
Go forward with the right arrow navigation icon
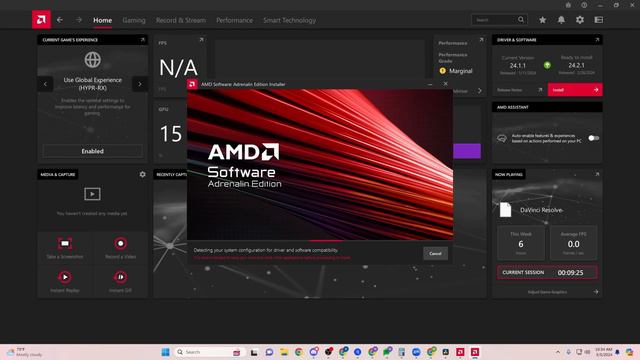click(x=79, y=20)
